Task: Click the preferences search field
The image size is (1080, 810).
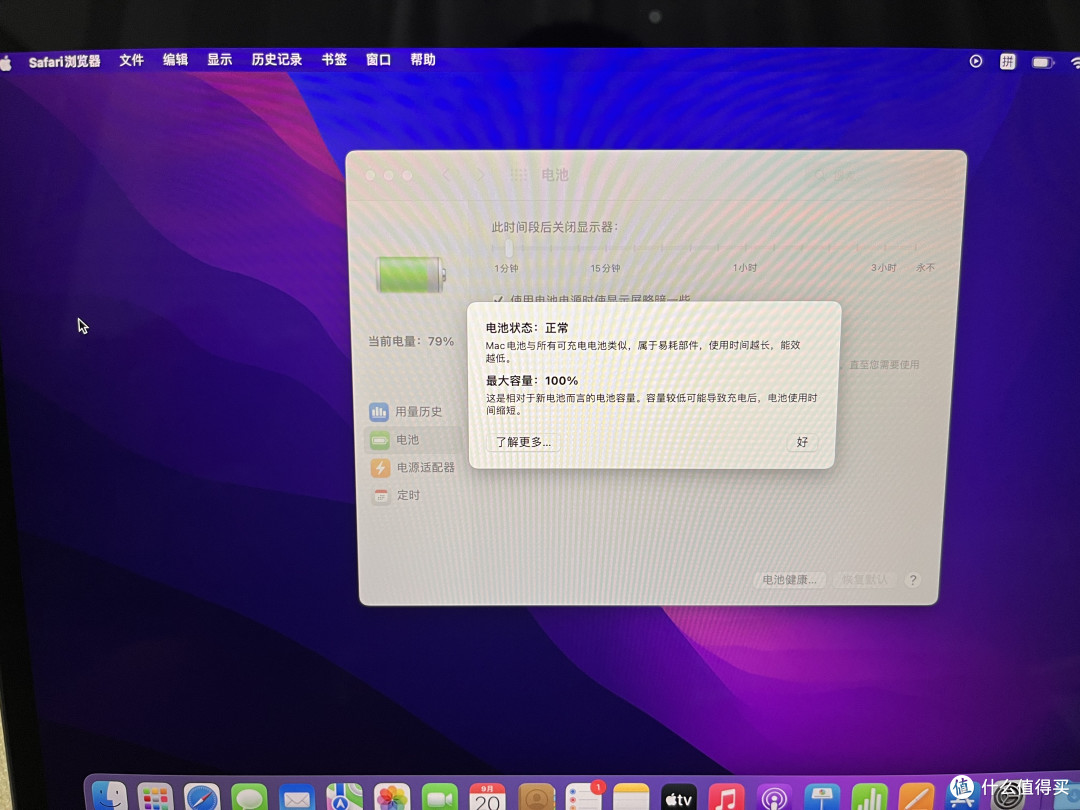Action: point(873,175)
